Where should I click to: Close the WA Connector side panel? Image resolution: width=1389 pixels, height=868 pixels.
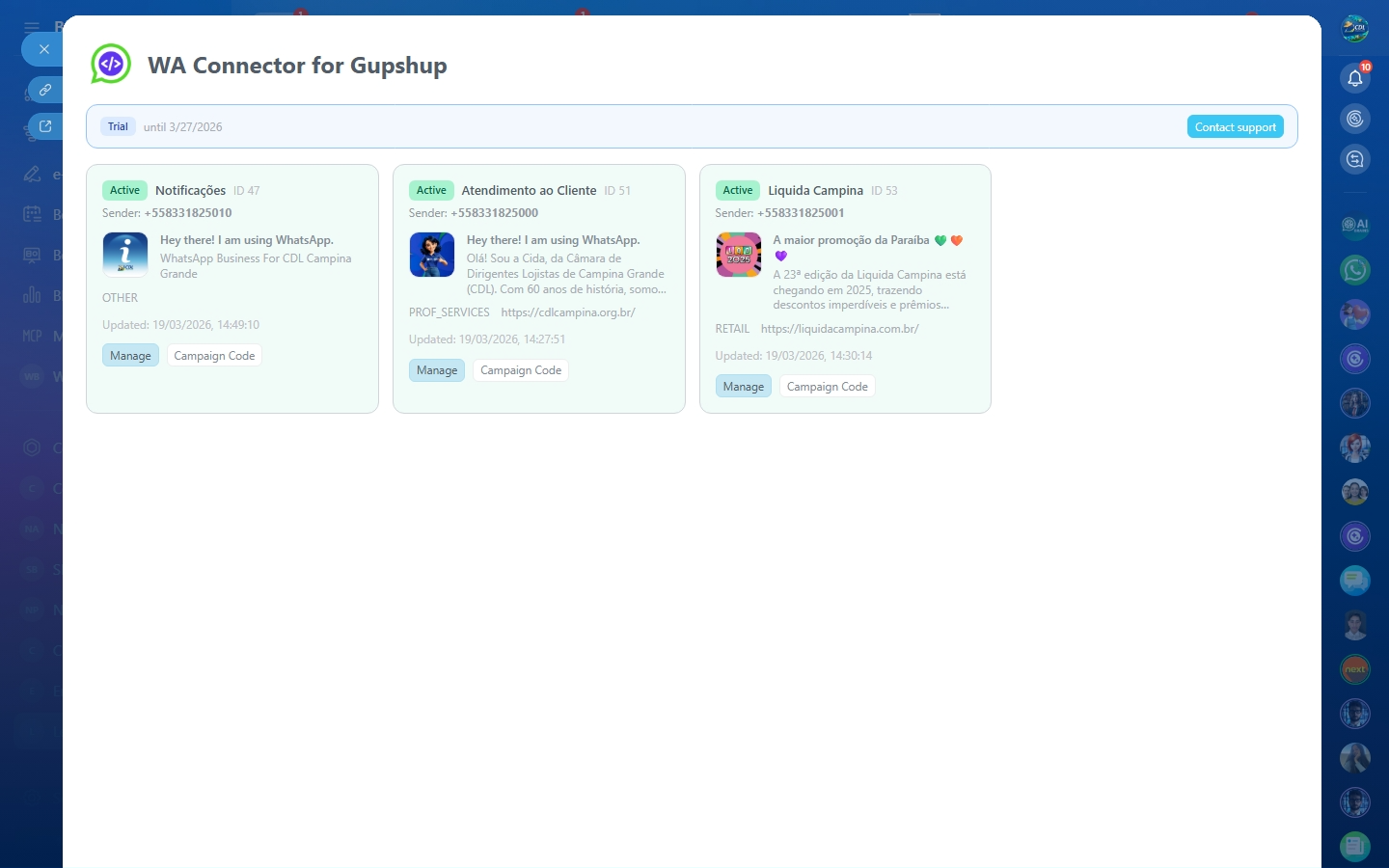click(x=43, y=49)
